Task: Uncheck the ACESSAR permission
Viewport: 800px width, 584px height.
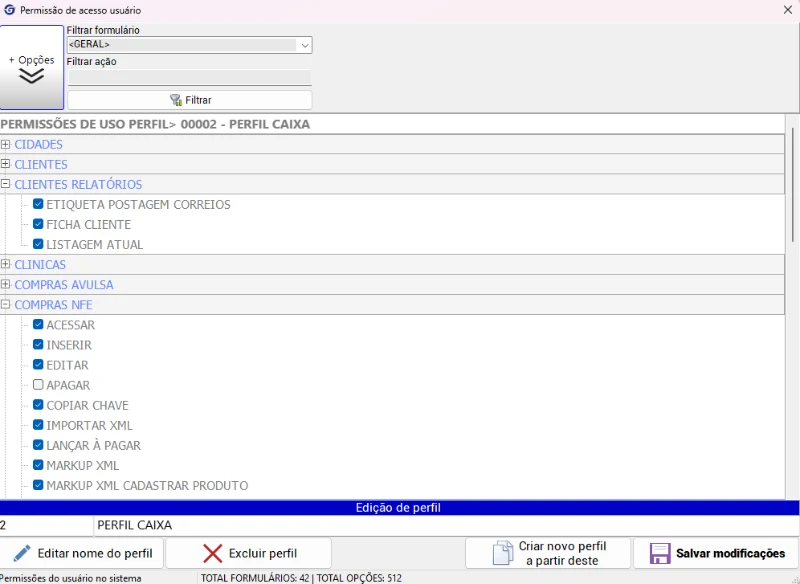Action: (x=38, y=324)
